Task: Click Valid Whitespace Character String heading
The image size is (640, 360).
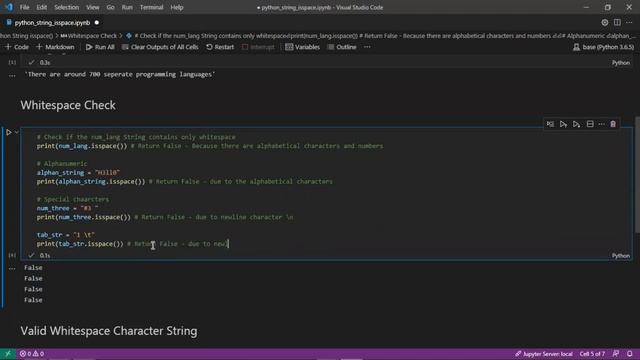Action: click(x=109, y=331)
